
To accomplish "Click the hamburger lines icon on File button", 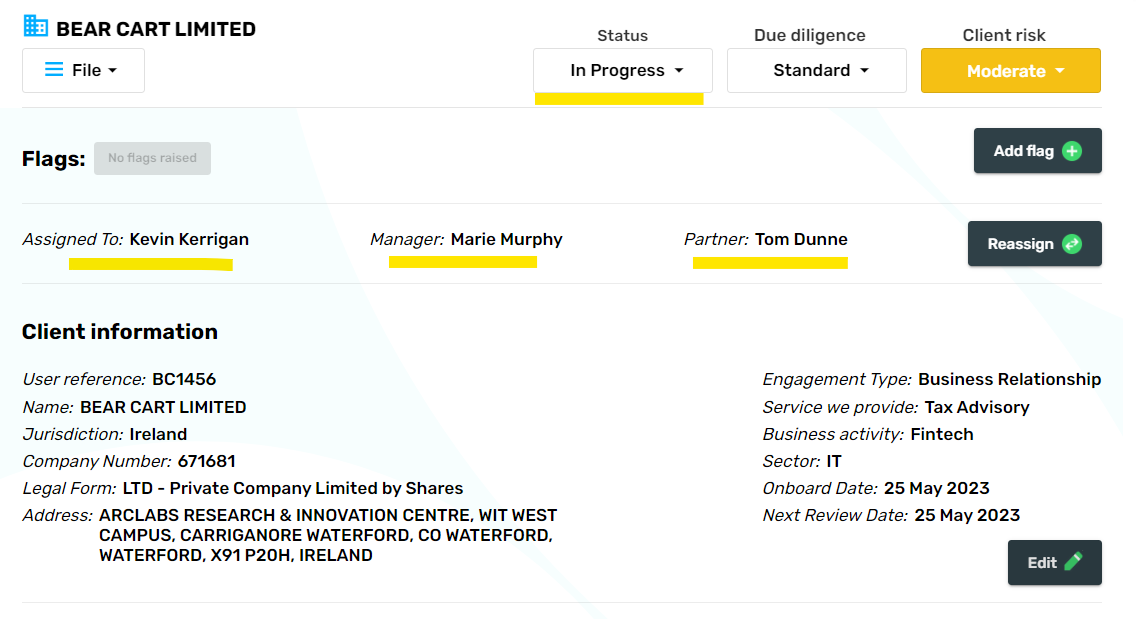I will (x=54, y=70).
